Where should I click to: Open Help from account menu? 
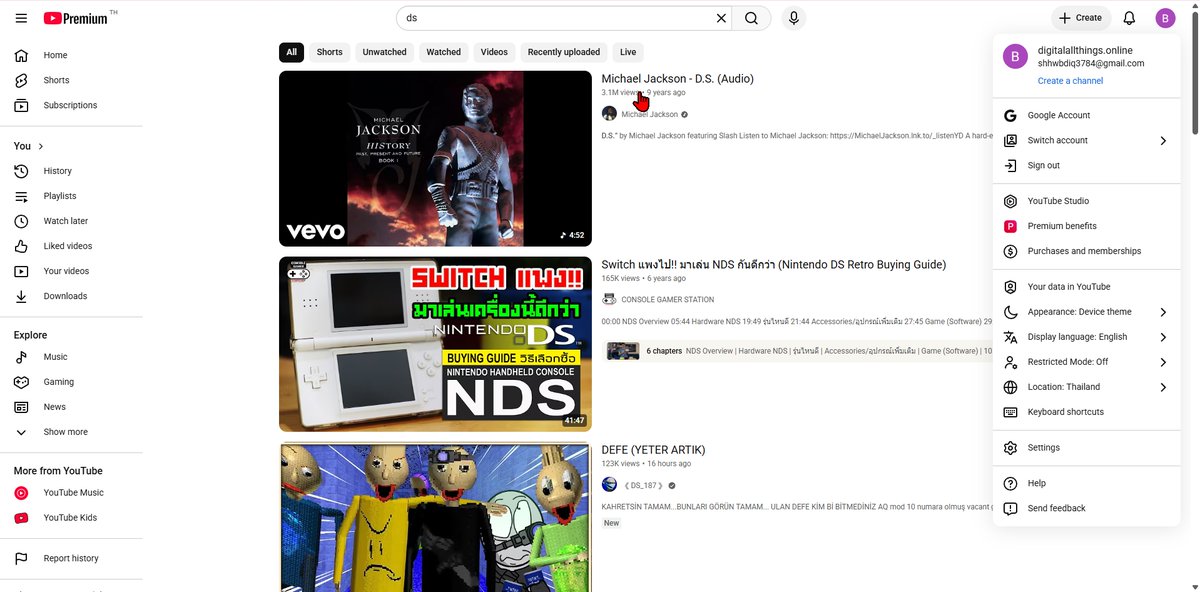tap(1087, 483)
